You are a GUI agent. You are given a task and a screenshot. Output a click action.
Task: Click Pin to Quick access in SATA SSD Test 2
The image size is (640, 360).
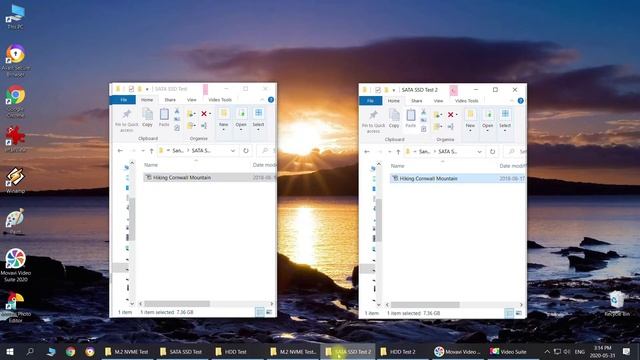373,121
